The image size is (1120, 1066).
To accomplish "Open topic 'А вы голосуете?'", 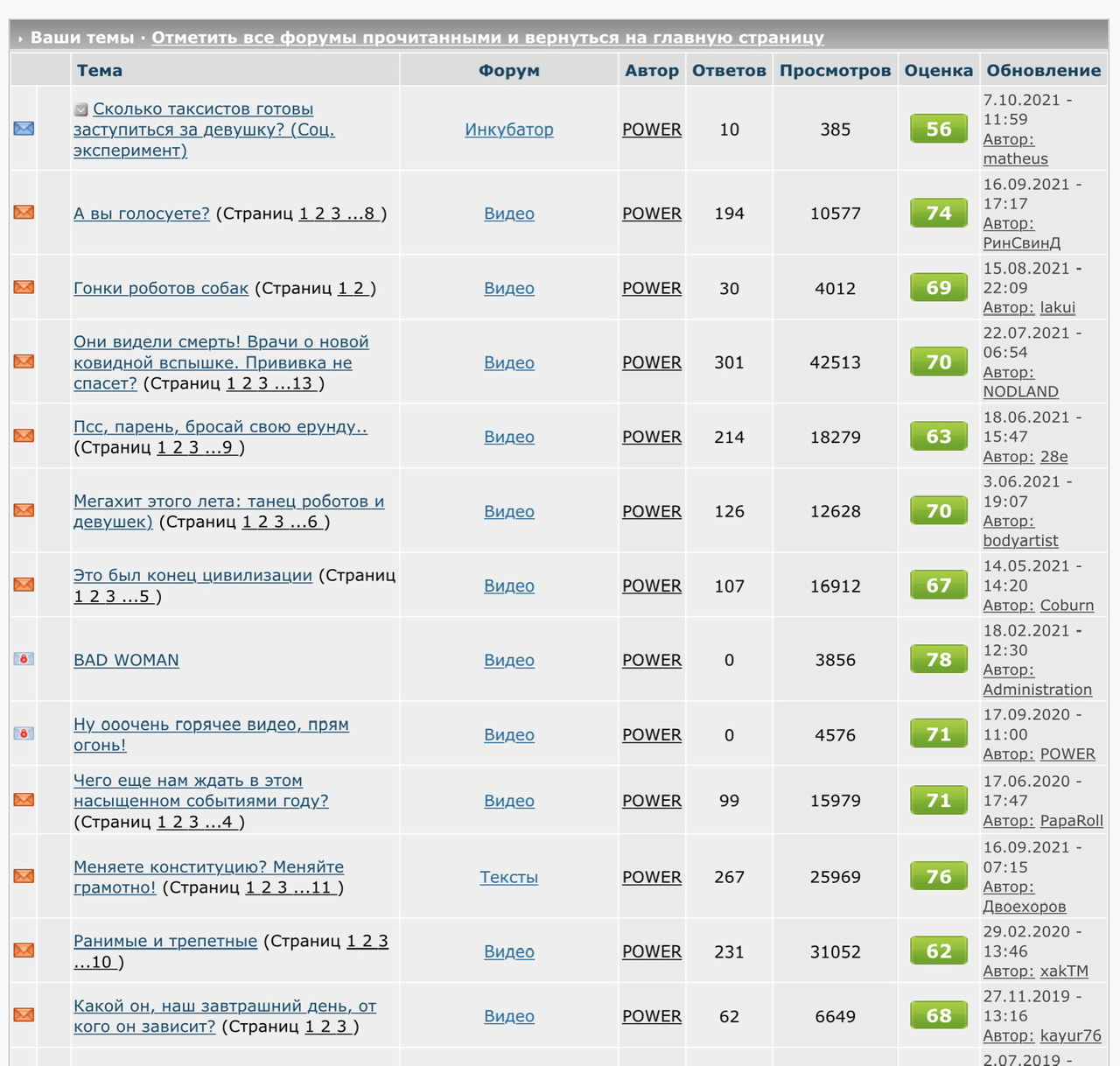I will coord(142,214).
